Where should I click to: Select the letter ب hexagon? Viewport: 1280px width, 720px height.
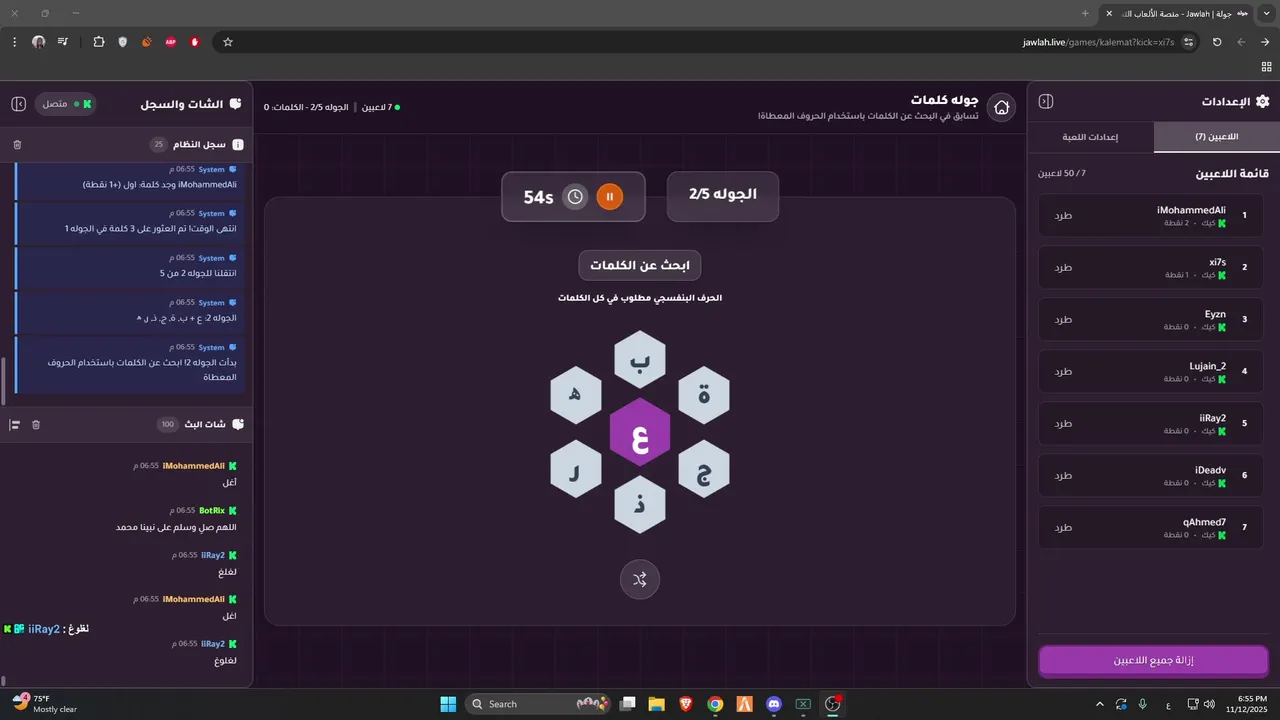(x=640, y=360)
